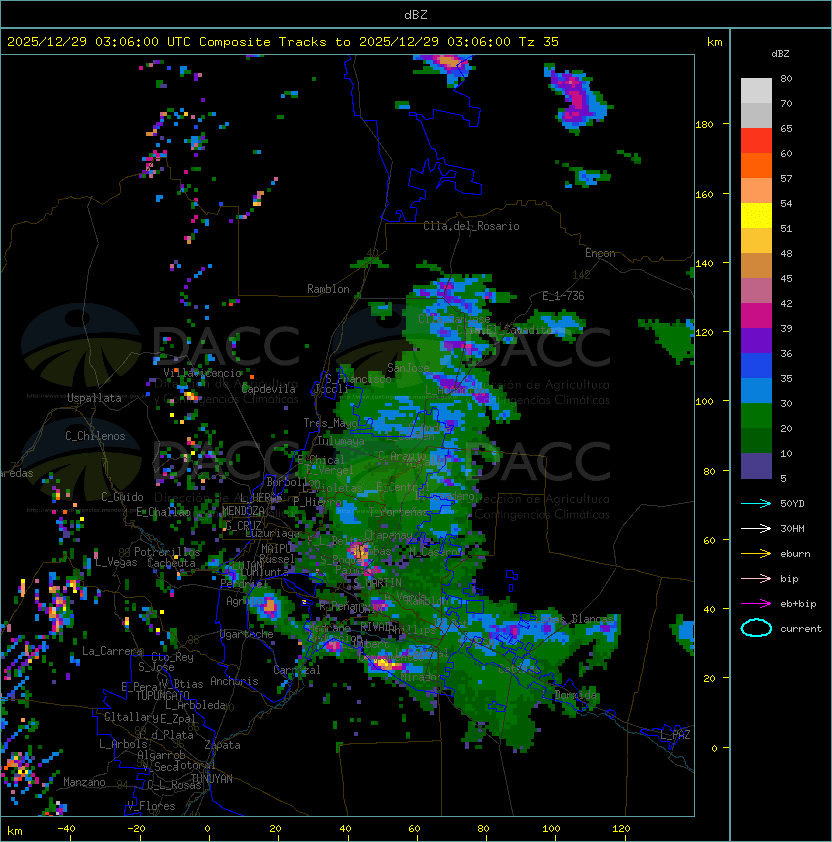
Task: Click the 'G_CRUZ' city label
Action: [x=243, y=525]
